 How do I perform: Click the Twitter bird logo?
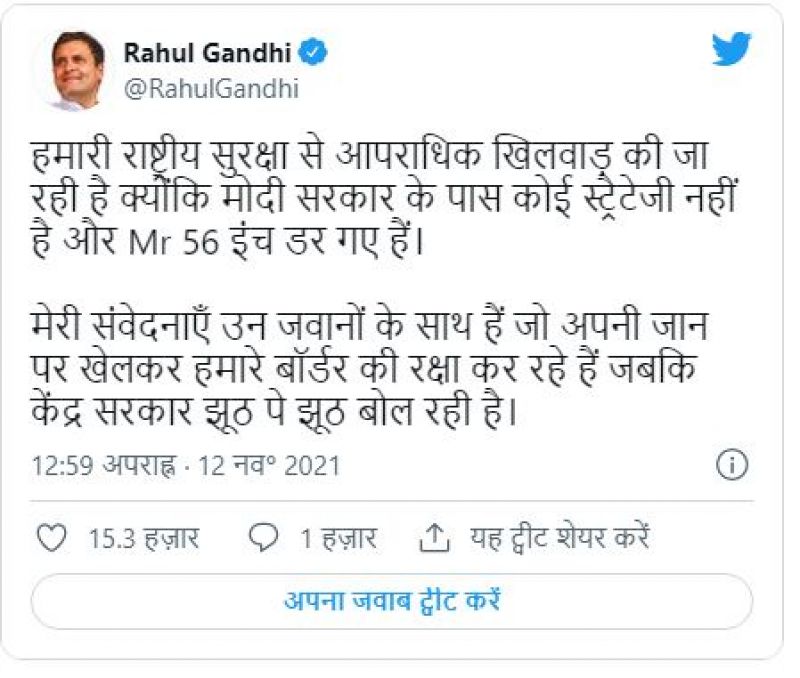click(x=732, y=49)
